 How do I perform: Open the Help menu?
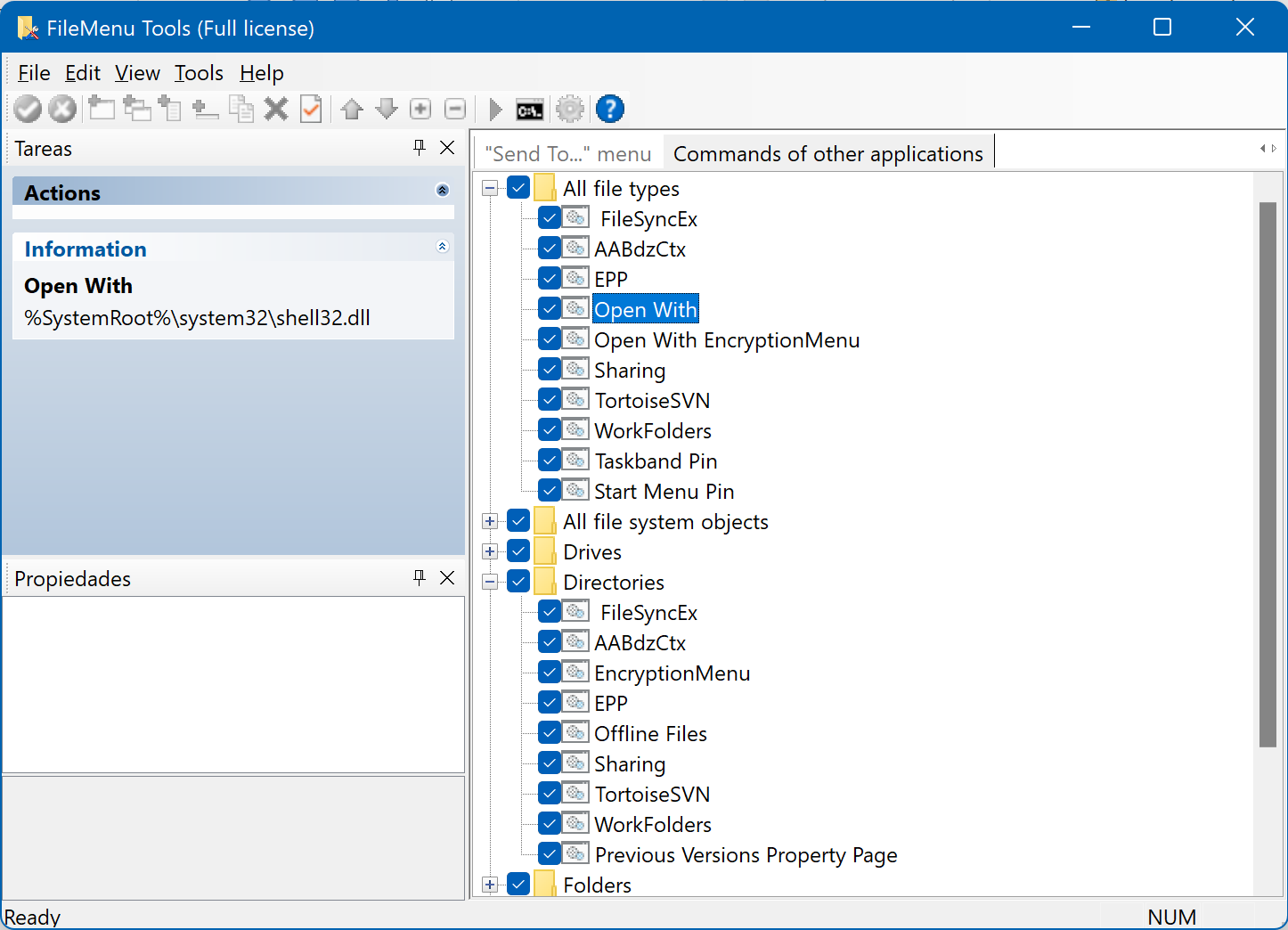point(262,73)
